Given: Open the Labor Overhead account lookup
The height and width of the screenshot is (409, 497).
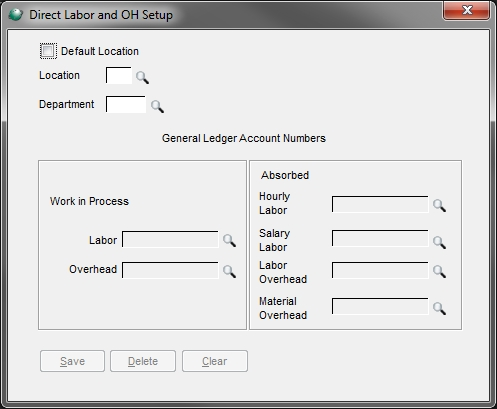Looking at the screenshot, I should 439,271.
